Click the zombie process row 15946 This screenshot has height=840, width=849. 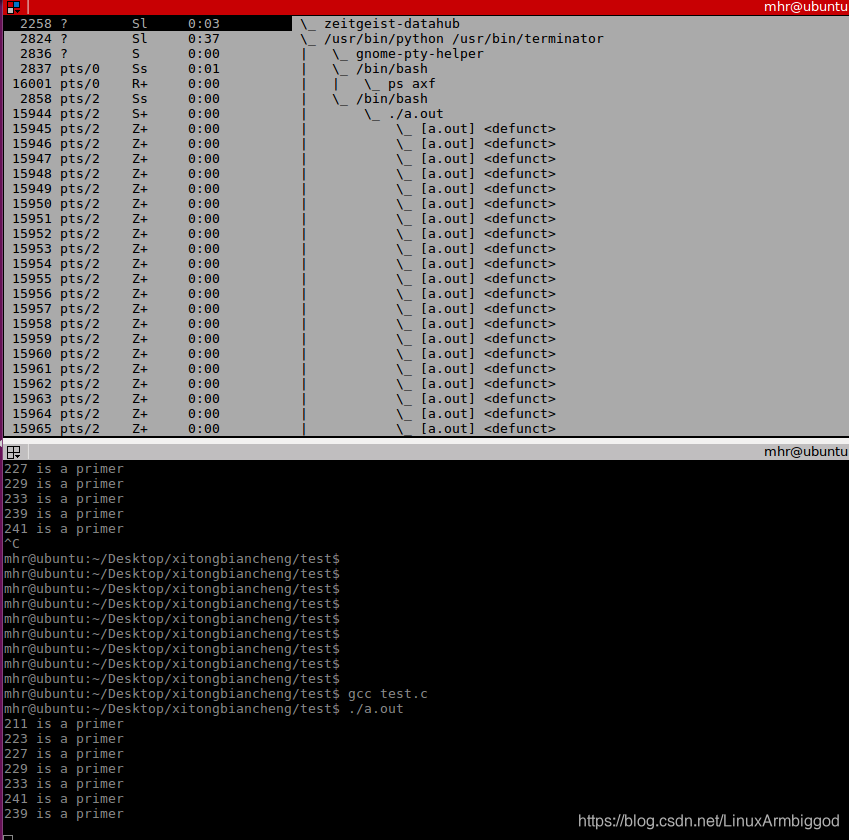click(284, 144)
